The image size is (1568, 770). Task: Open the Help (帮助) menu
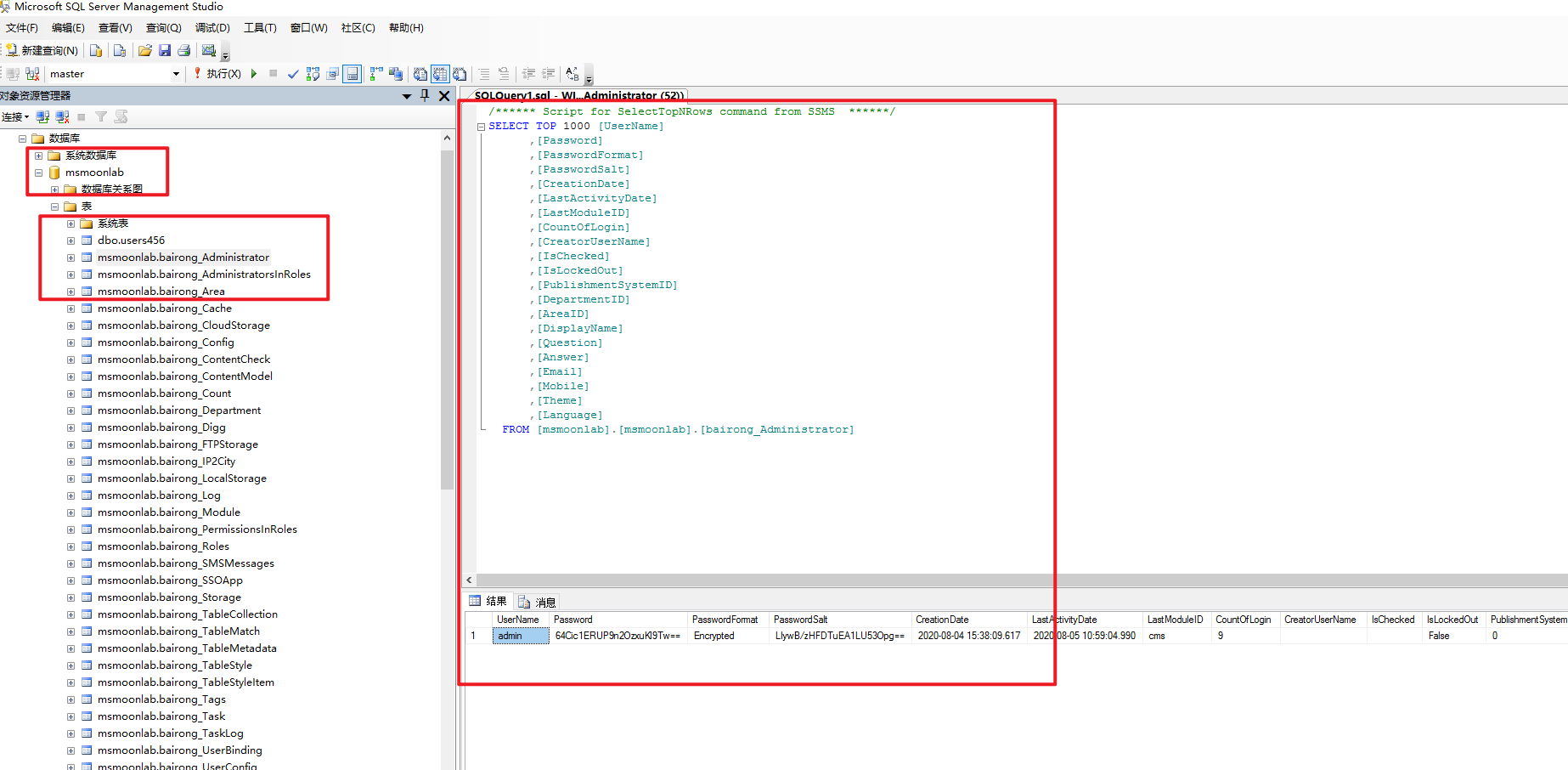[x=406, y=28]
